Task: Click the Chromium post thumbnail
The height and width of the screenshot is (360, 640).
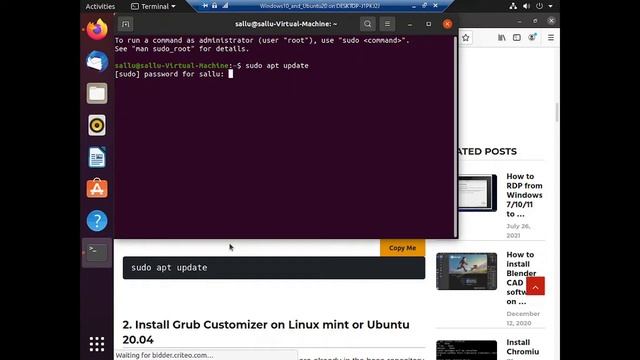Action: (467, 350)
